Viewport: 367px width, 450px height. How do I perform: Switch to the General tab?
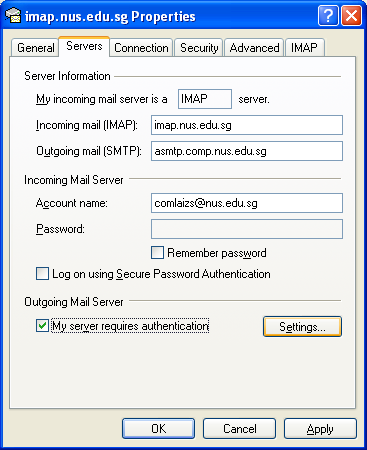tap(35, 48)
